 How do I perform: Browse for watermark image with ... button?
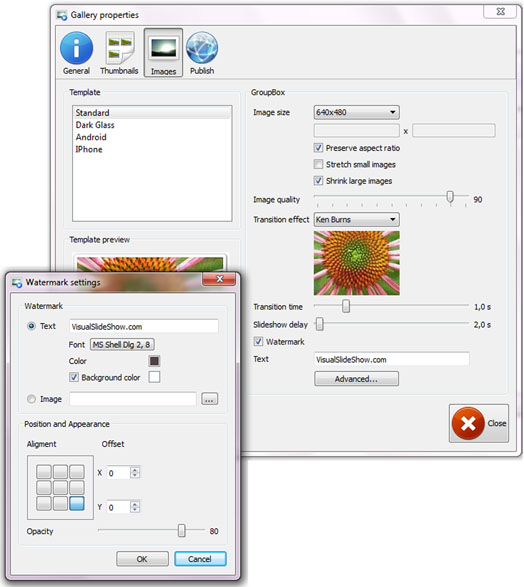(x=209, y=399)
